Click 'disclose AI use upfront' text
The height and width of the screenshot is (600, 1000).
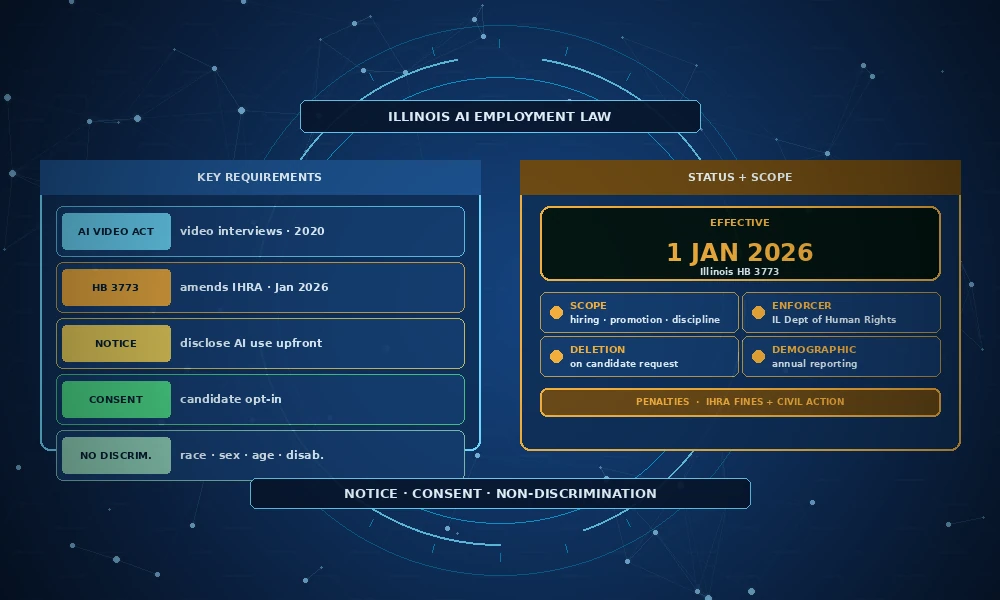tap(251, 343)
